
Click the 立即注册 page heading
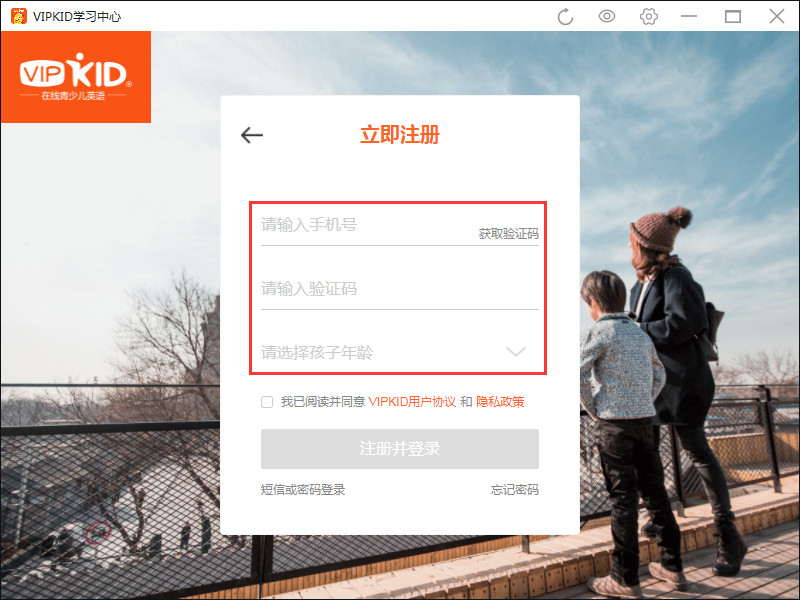tap(399, 135)
